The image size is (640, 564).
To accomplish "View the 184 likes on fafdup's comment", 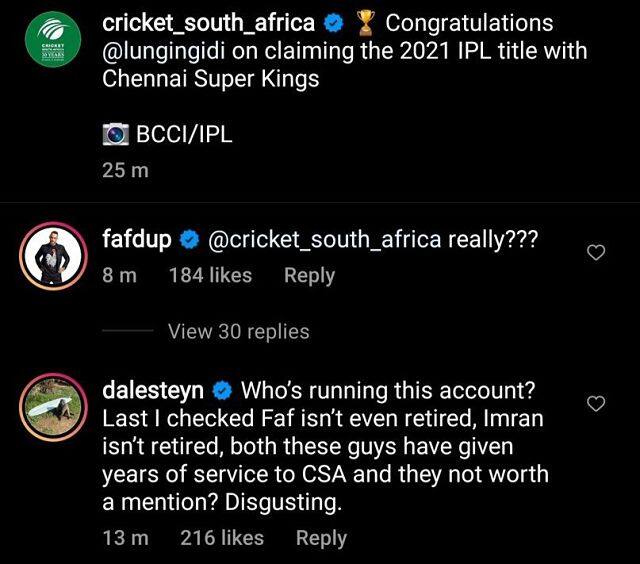I will coord(210,275).
